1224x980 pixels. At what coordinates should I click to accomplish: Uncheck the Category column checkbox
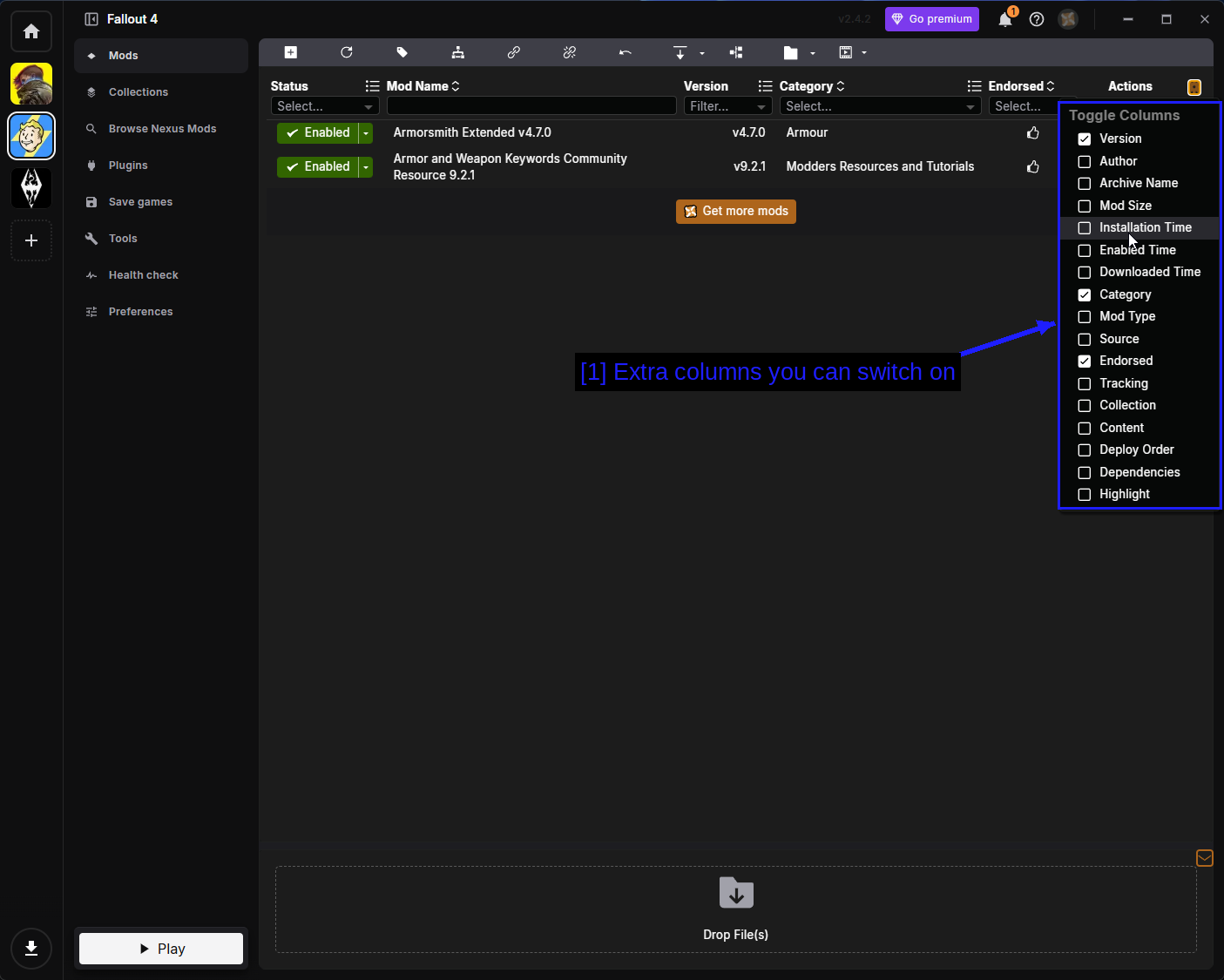[x=1085, y=294]
